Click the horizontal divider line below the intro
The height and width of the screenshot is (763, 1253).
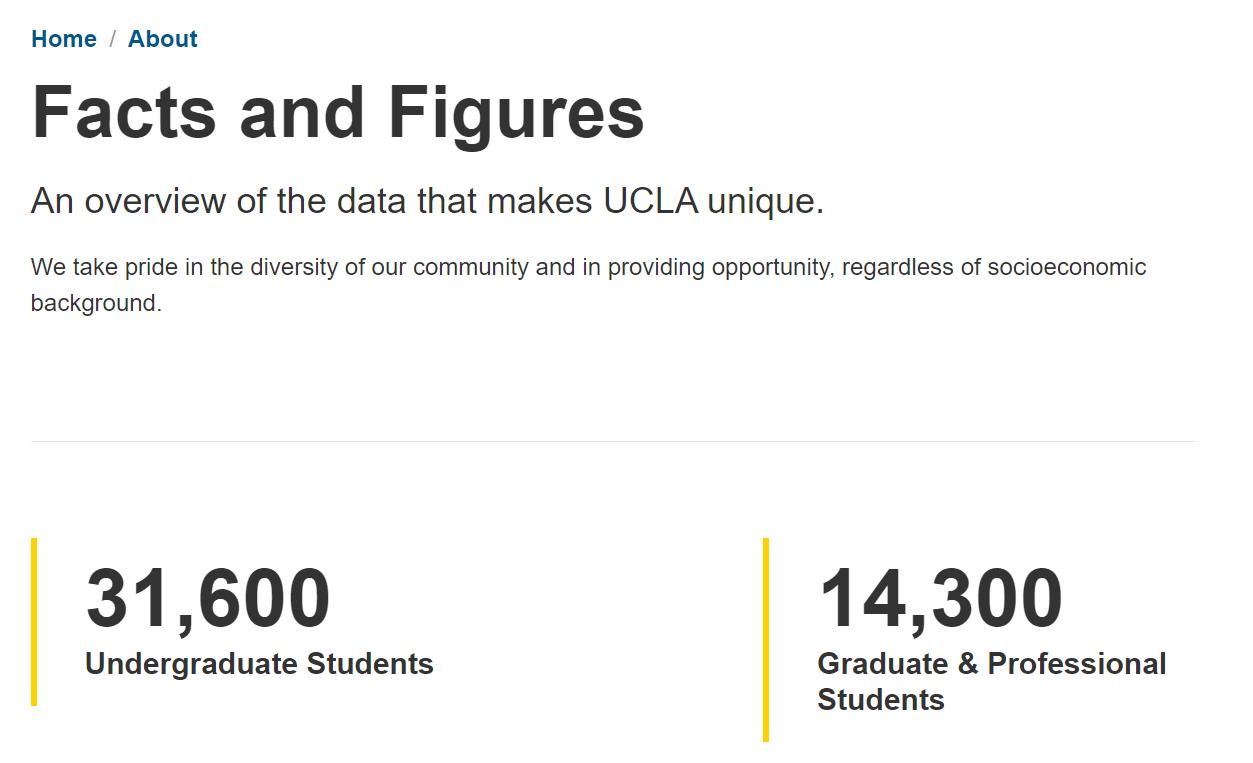pos(613,441)
